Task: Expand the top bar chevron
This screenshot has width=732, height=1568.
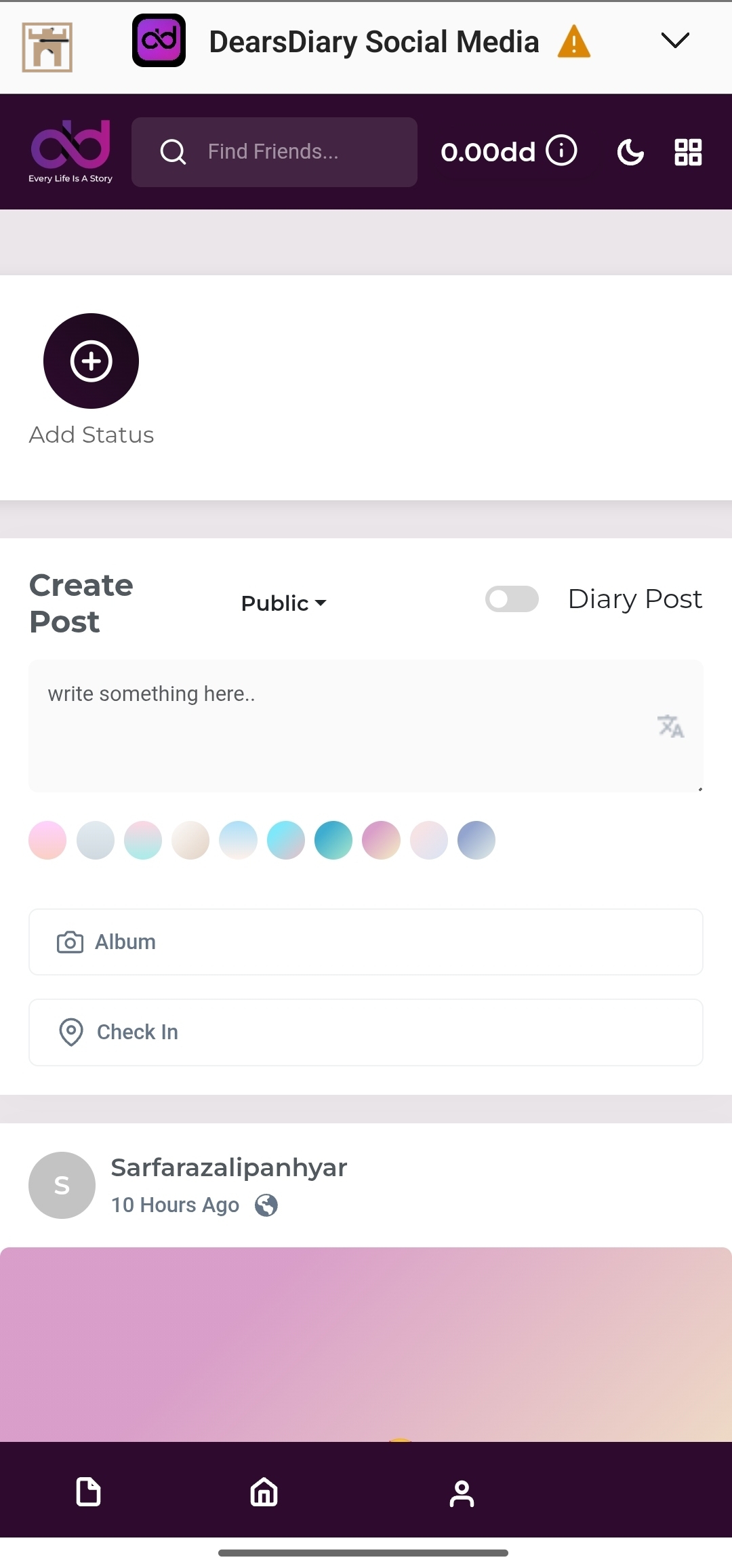Action: (x=675, y=41)
